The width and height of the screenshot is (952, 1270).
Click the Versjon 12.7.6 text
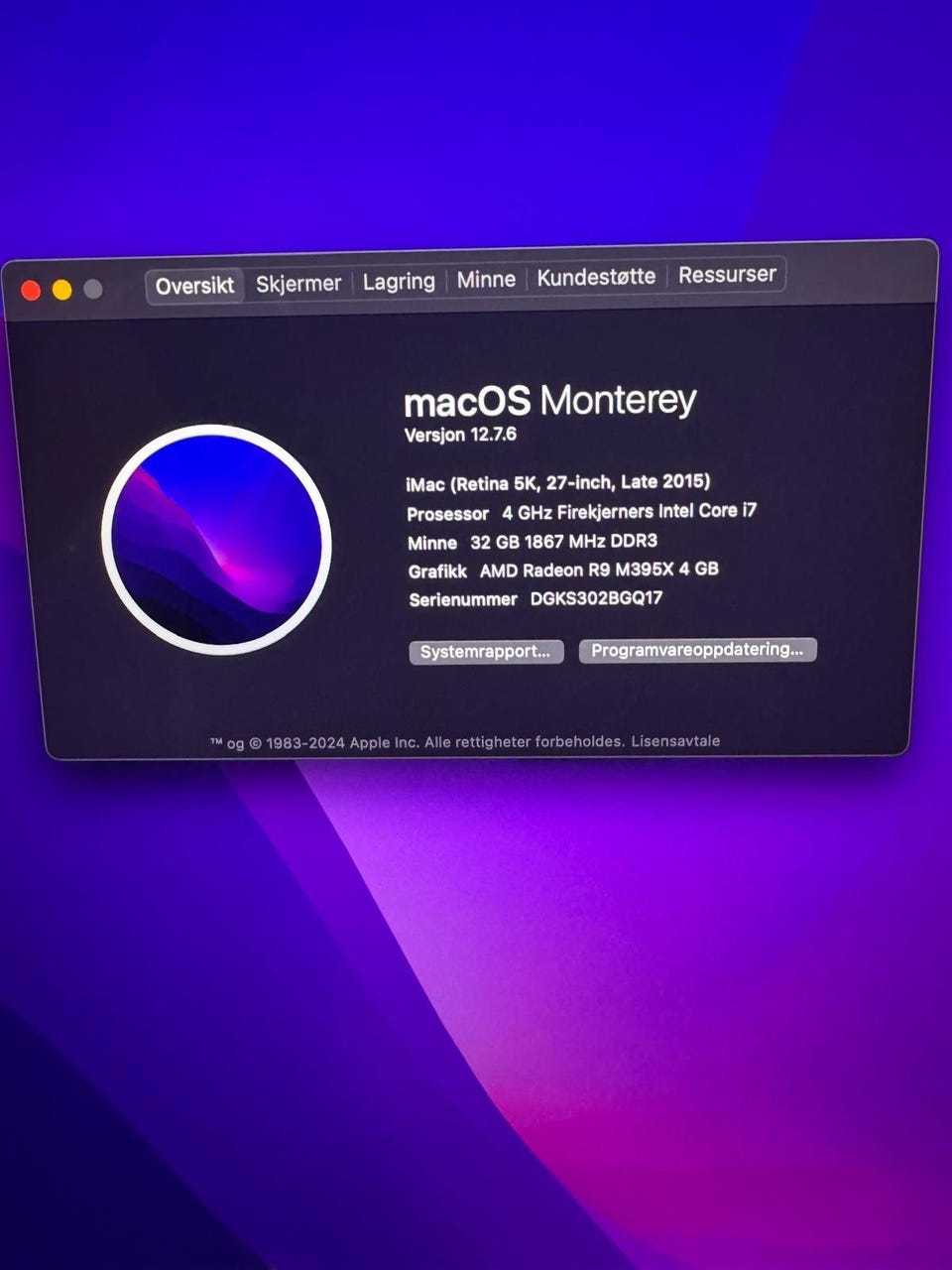point(460,435)
